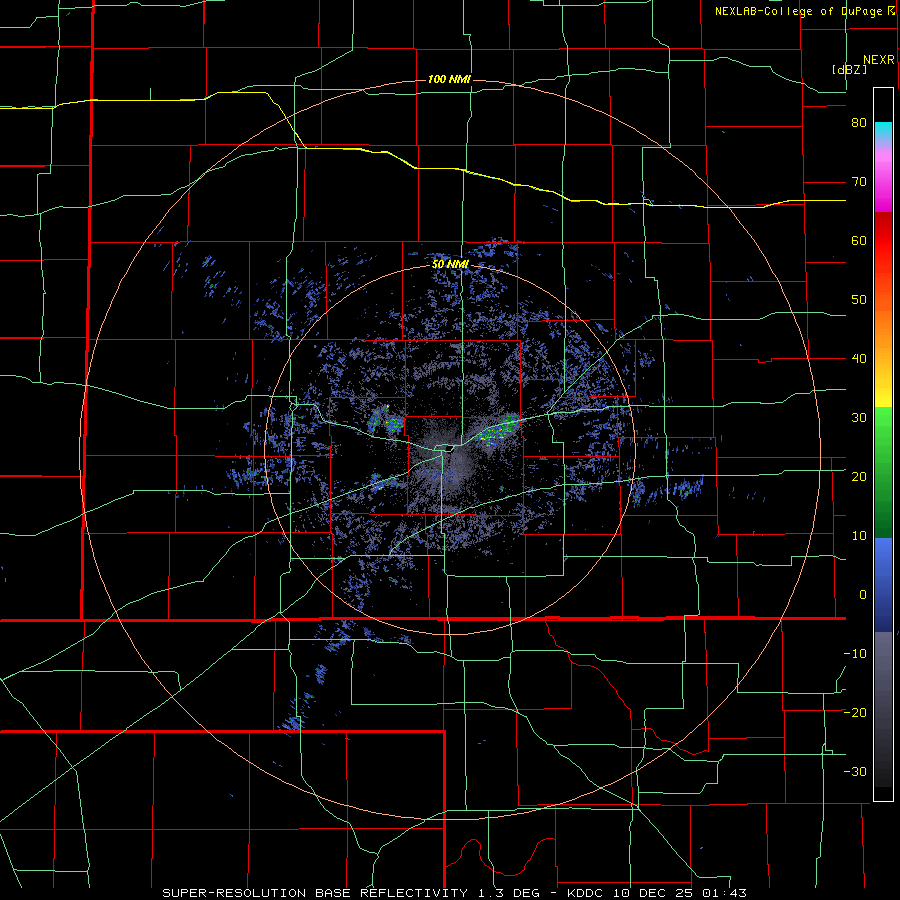Click the NEXR label above the color scale
The image size is (900, 900).
879,60
